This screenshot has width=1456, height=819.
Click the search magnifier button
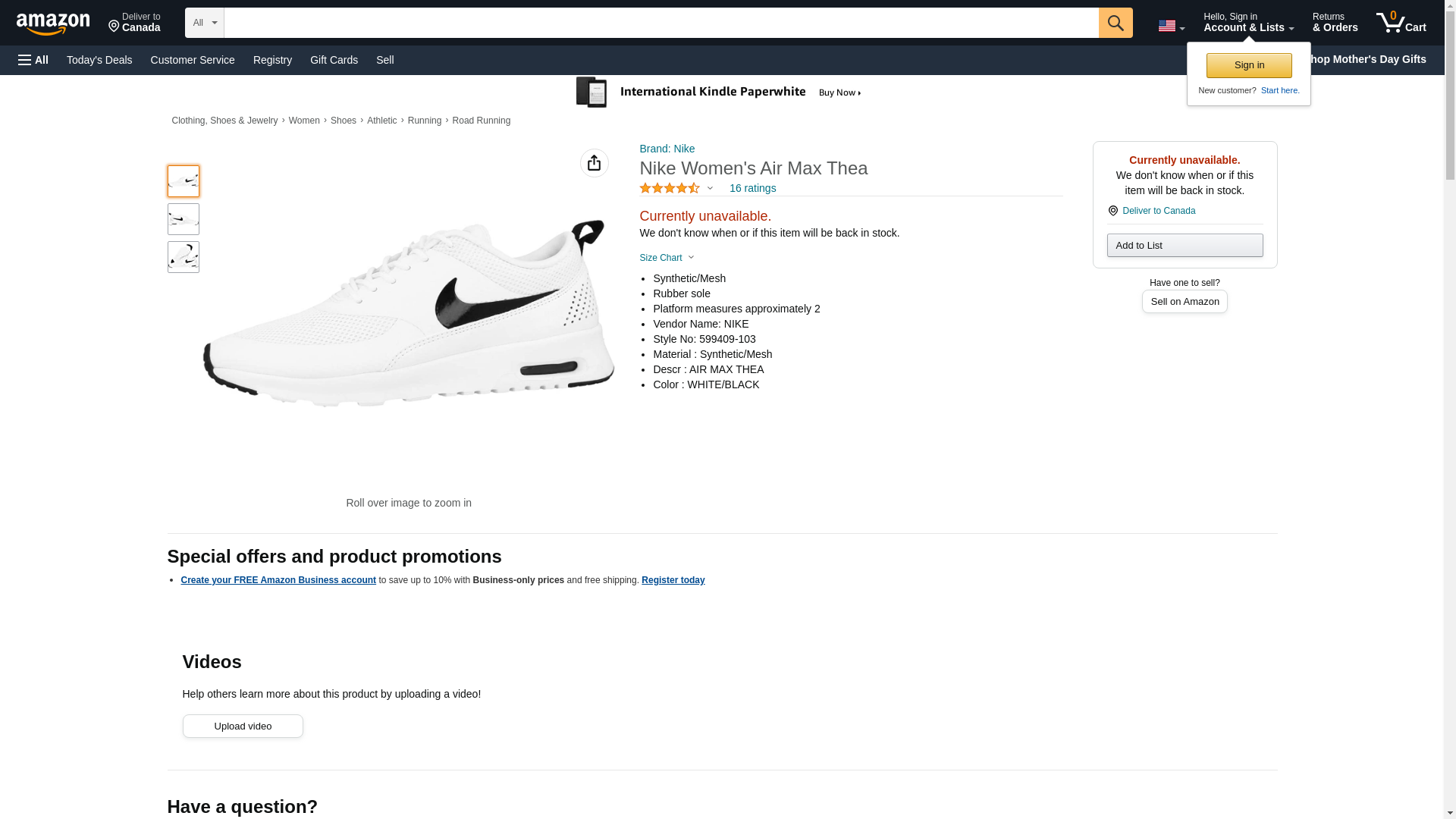[1115, 23]
